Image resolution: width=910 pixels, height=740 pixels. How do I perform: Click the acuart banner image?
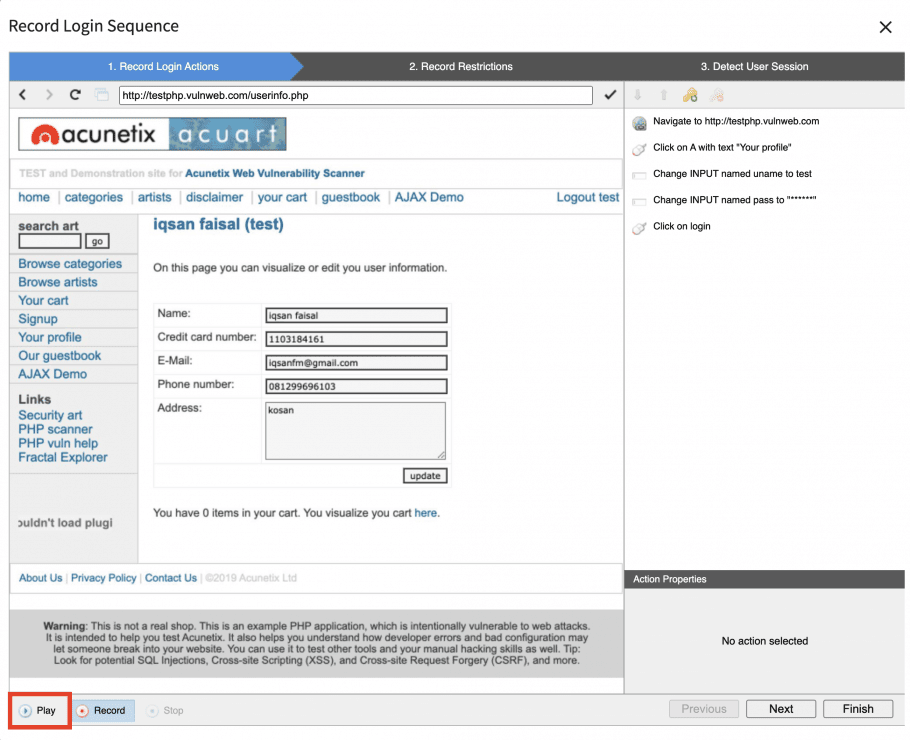click(228, 134)
